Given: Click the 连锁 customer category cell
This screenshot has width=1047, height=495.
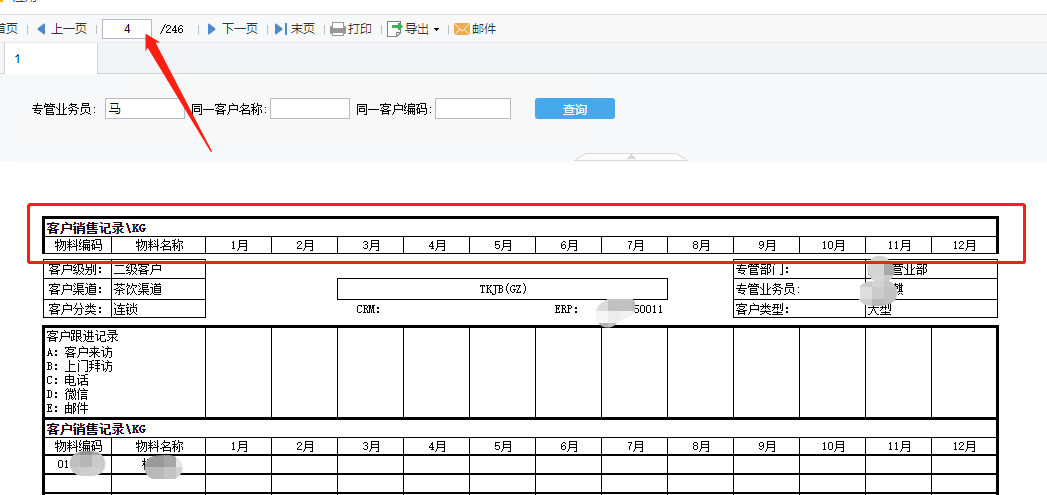Looking at the screenshot, I should tap(157, 309).
